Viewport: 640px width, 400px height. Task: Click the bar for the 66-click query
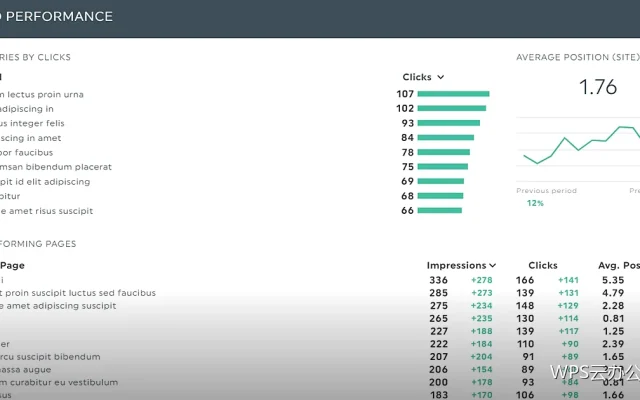[440, 211]
